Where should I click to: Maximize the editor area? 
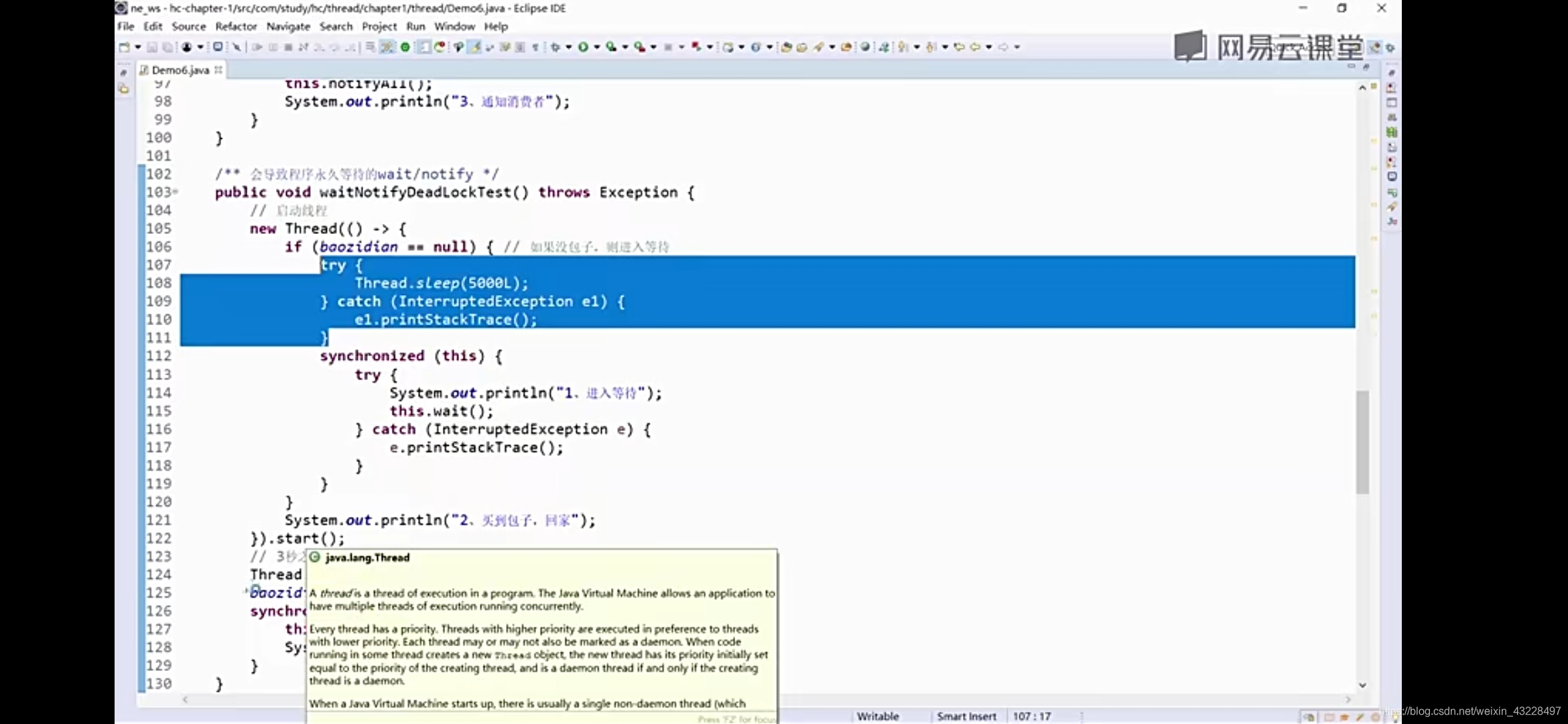[1366, 66]
